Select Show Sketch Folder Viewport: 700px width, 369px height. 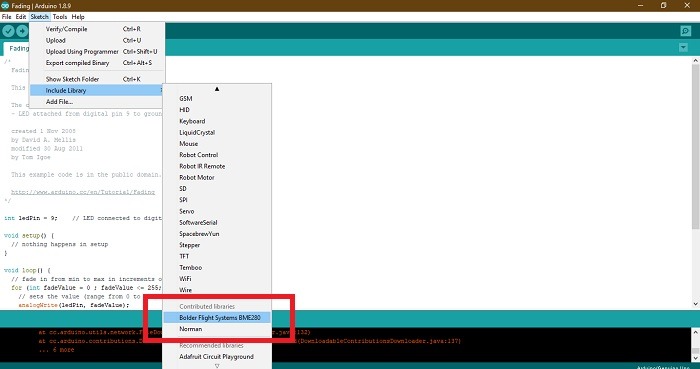(97, 79)
